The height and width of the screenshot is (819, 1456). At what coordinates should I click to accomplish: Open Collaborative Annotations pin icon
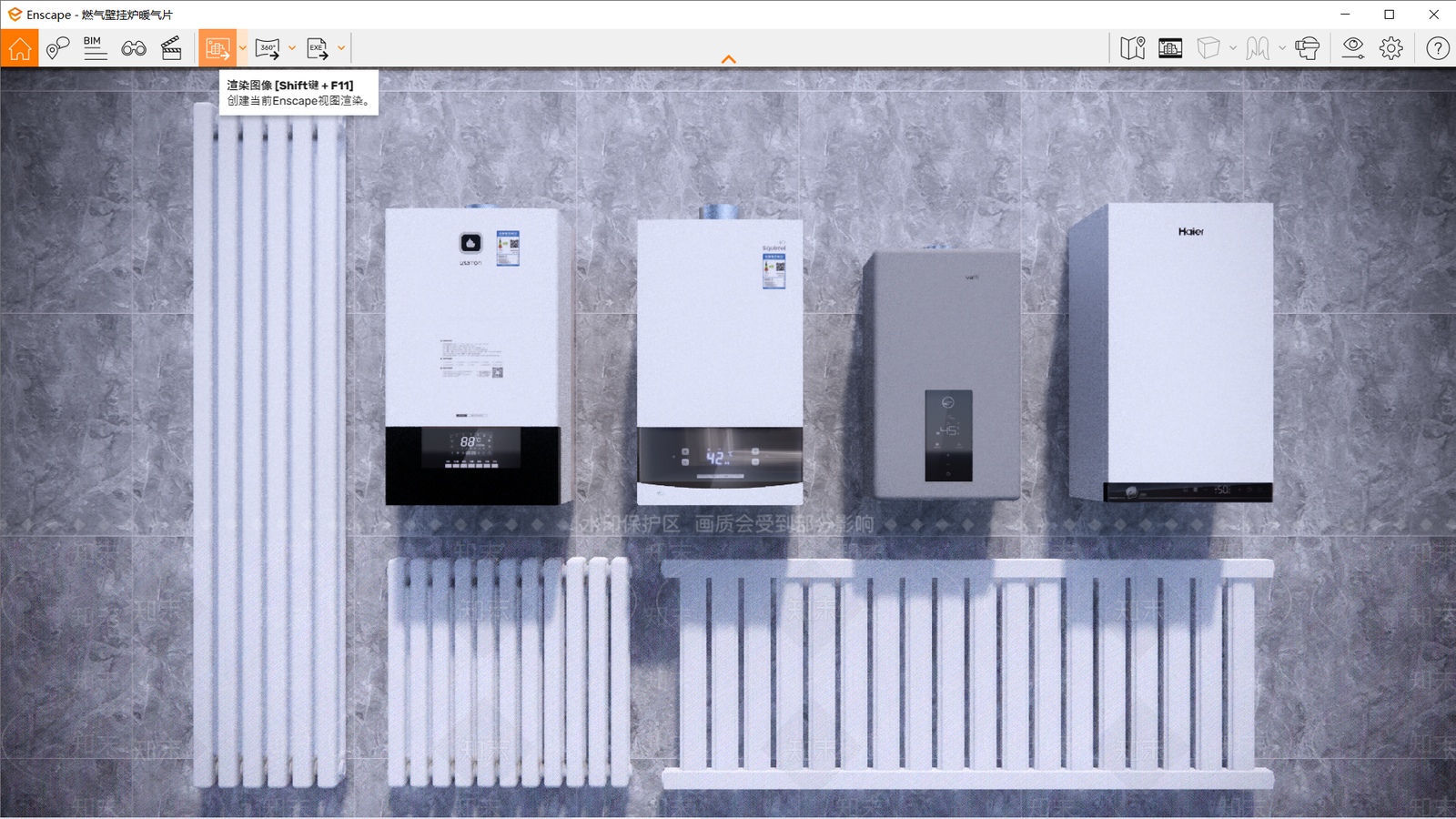point(57,48)
